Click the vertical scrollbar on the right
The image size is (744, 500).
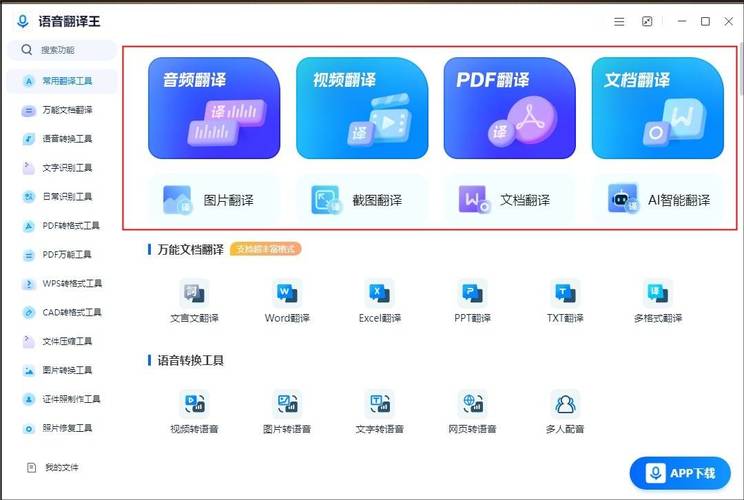click(741, 69)
